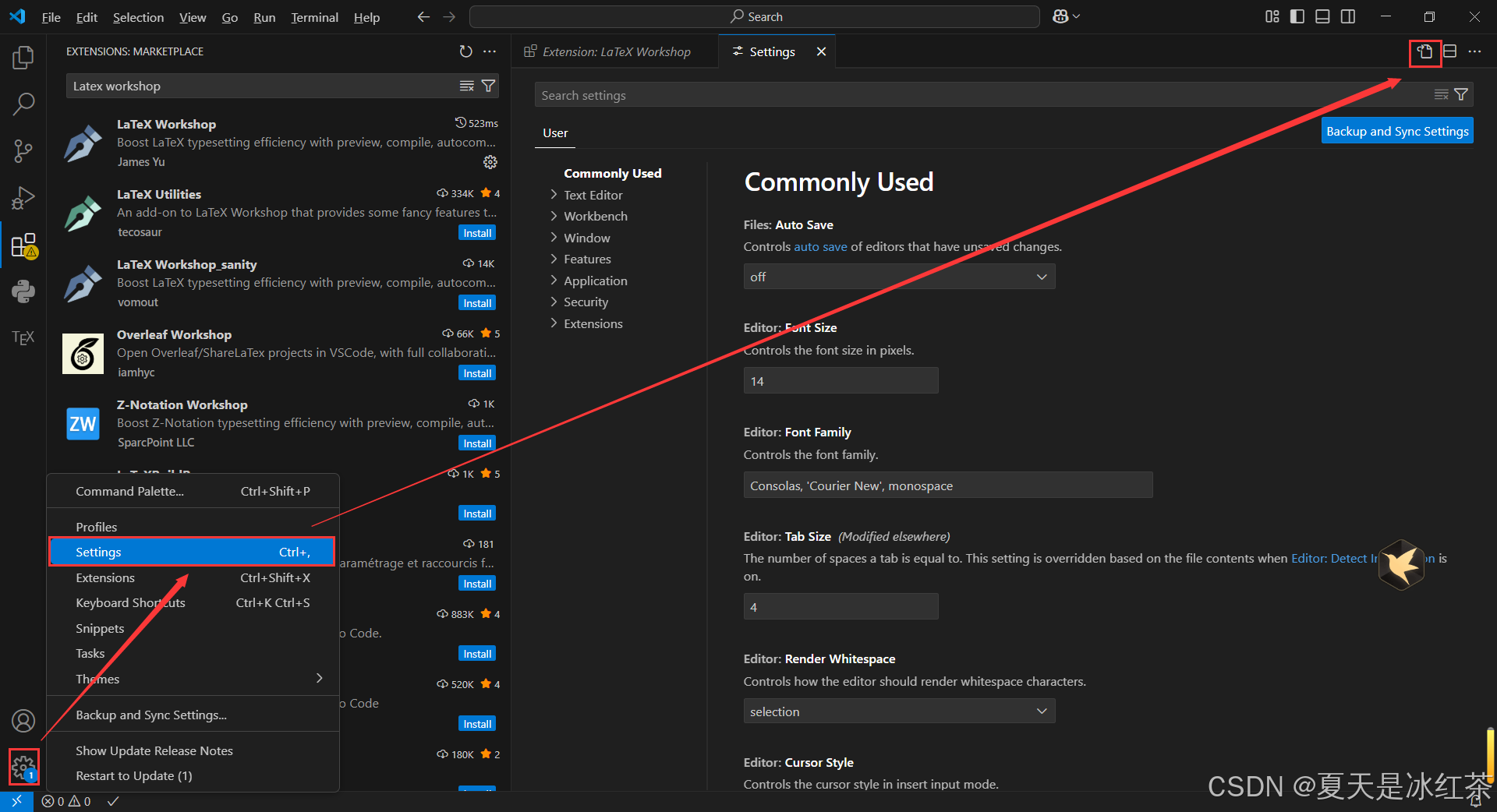
Task: Switch to Extension: LaTeX Workshop tab
Action: [615, 51]
